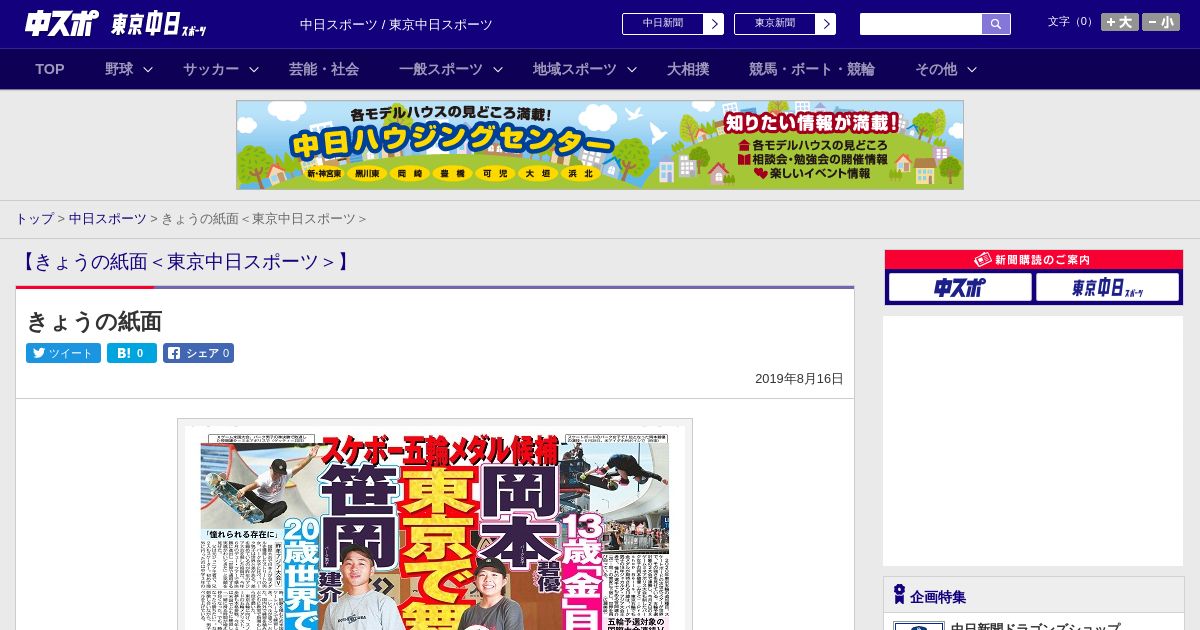Click the きょうの紙面 article title
This screenshot has height=630, width=1200.
(94, 321)
